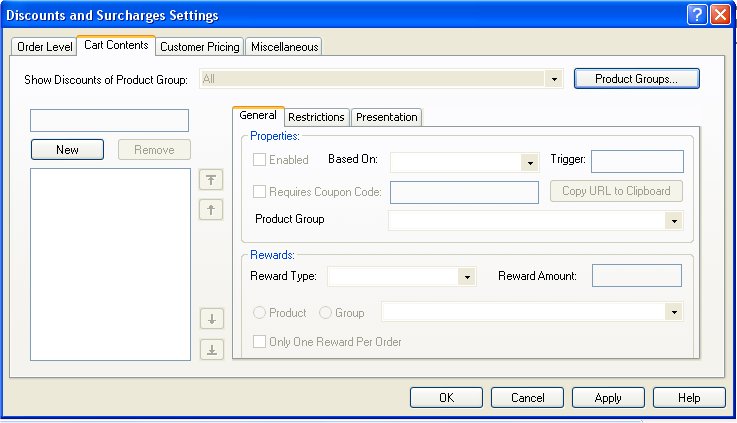Switch to the Order Level tab
The width and height of the screenshot is (737, 423).
click(x=45, y=47)
